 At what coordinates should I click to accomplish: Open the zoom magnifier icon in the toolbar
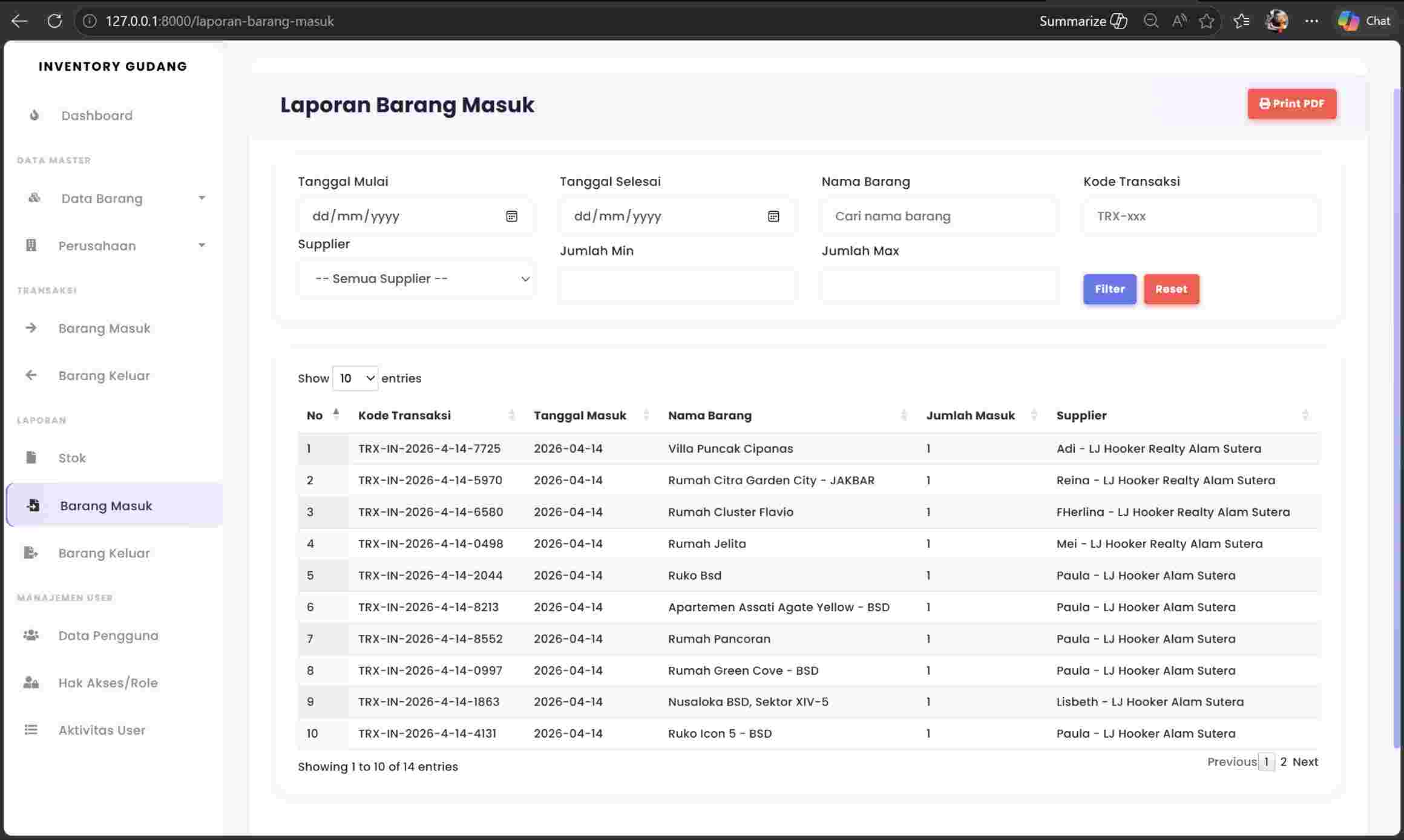(x=1150, y=21)
